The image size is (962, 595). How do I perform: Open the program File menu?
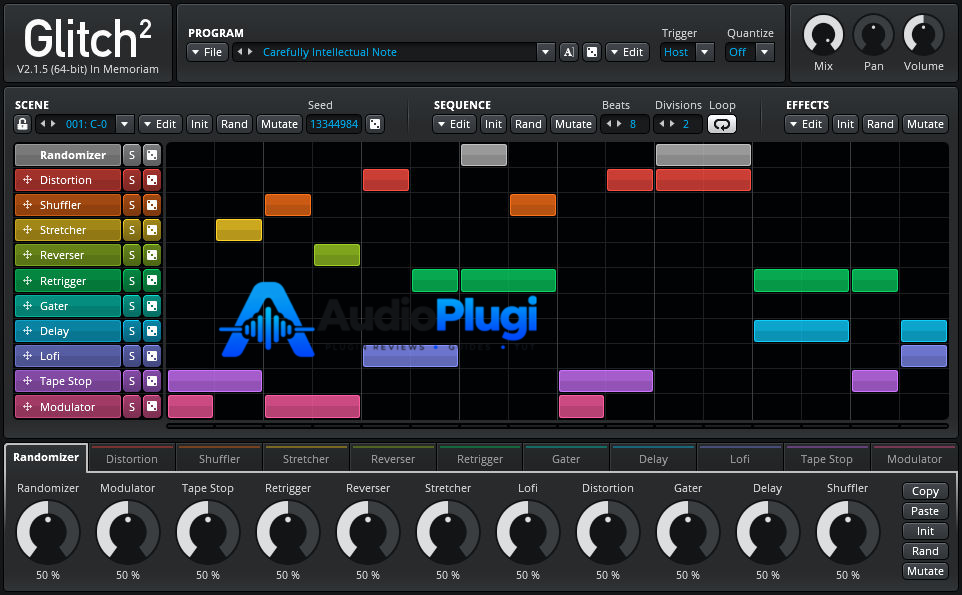[207, 52]
